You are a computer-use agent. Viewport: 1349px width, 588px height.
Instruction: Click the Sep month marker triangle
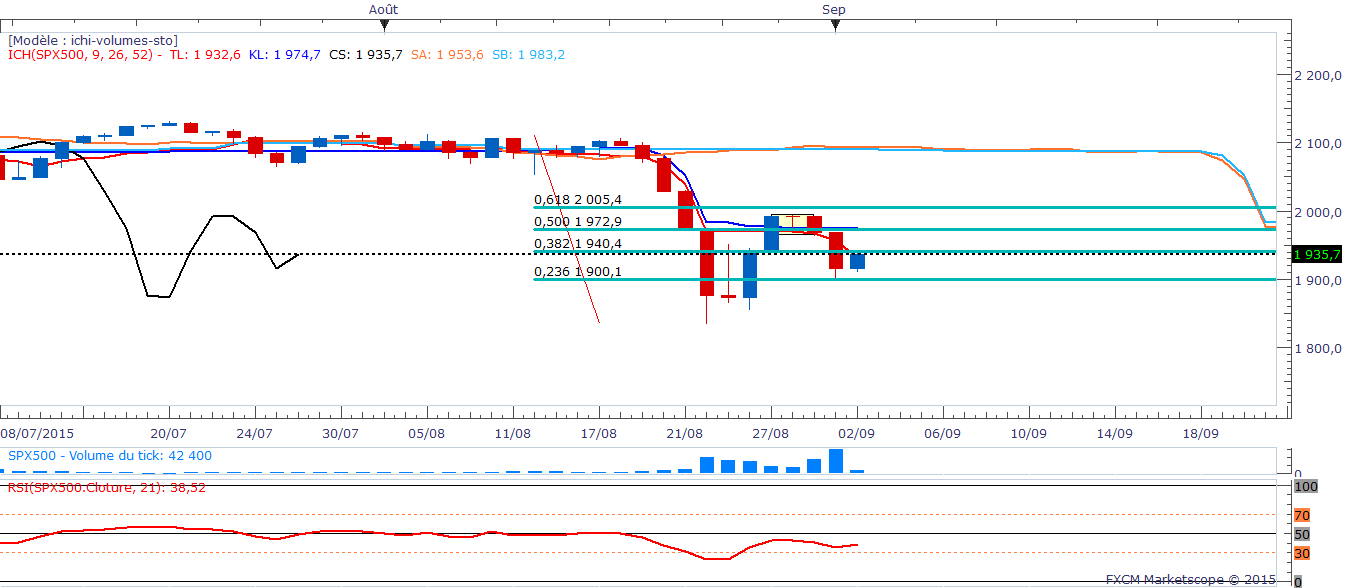pos(835,26)
